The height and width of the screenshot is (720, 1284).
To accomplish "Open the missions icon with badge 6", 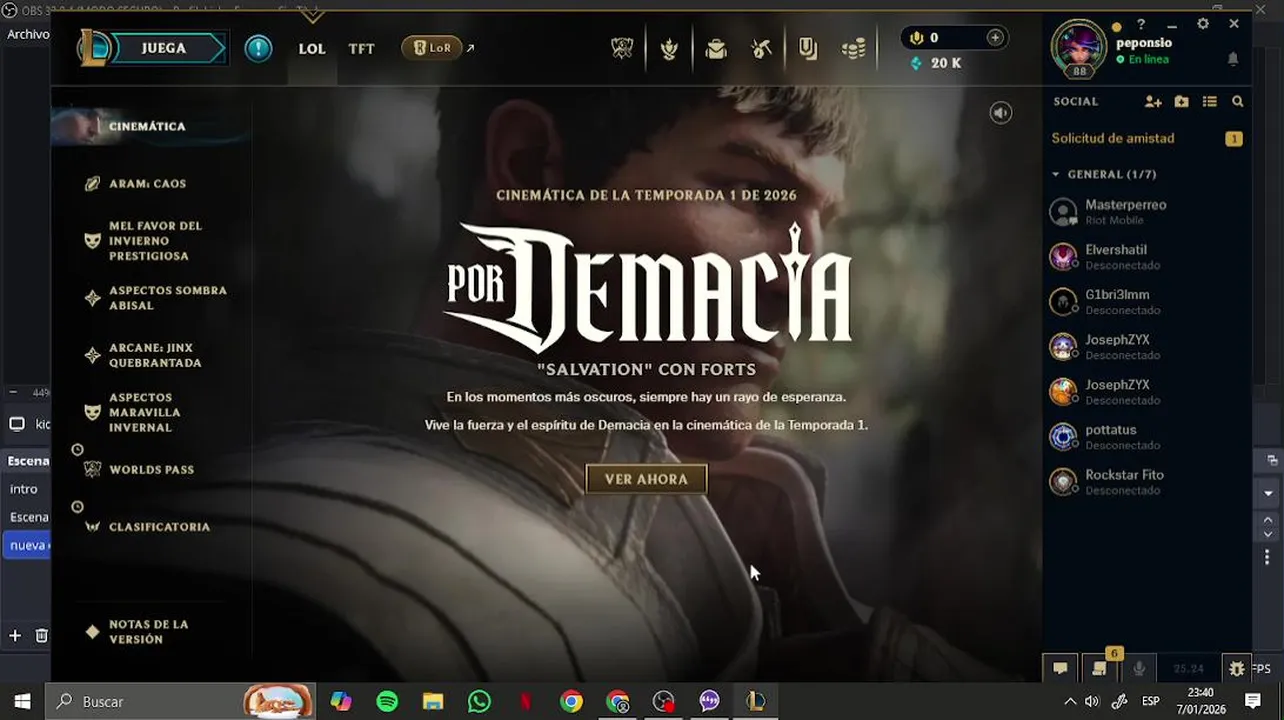I will pos(1100,667).
